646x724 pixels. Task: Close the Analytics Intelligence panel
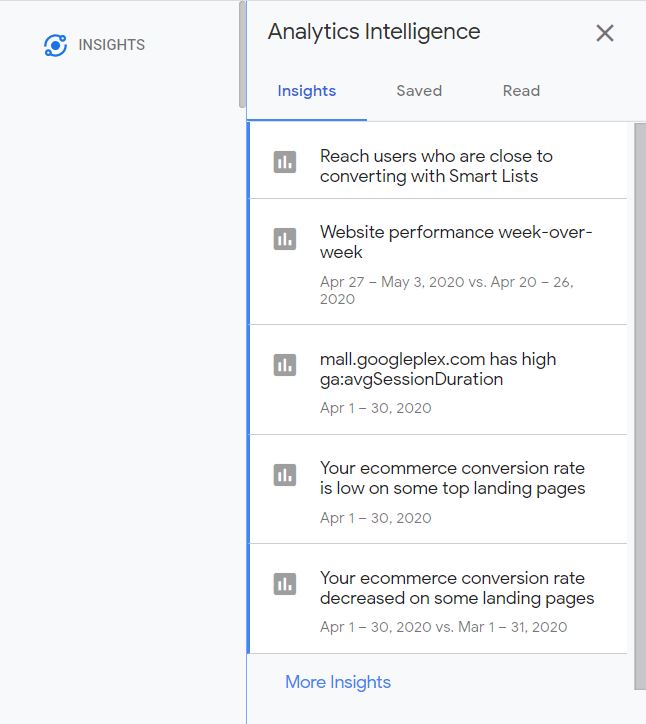click(604, 33)
